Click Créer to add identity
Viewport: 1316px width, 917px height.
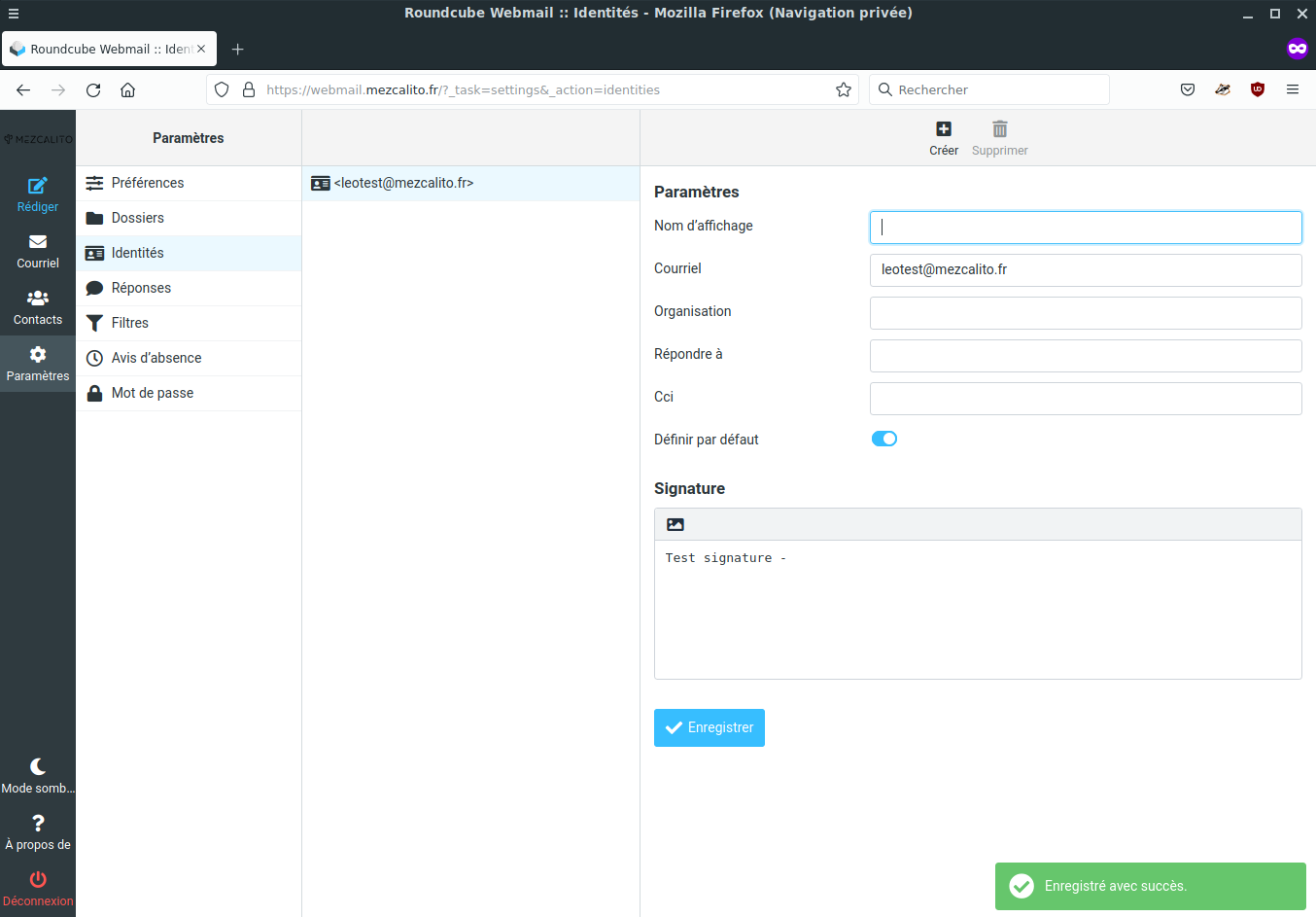pos(943,138)
